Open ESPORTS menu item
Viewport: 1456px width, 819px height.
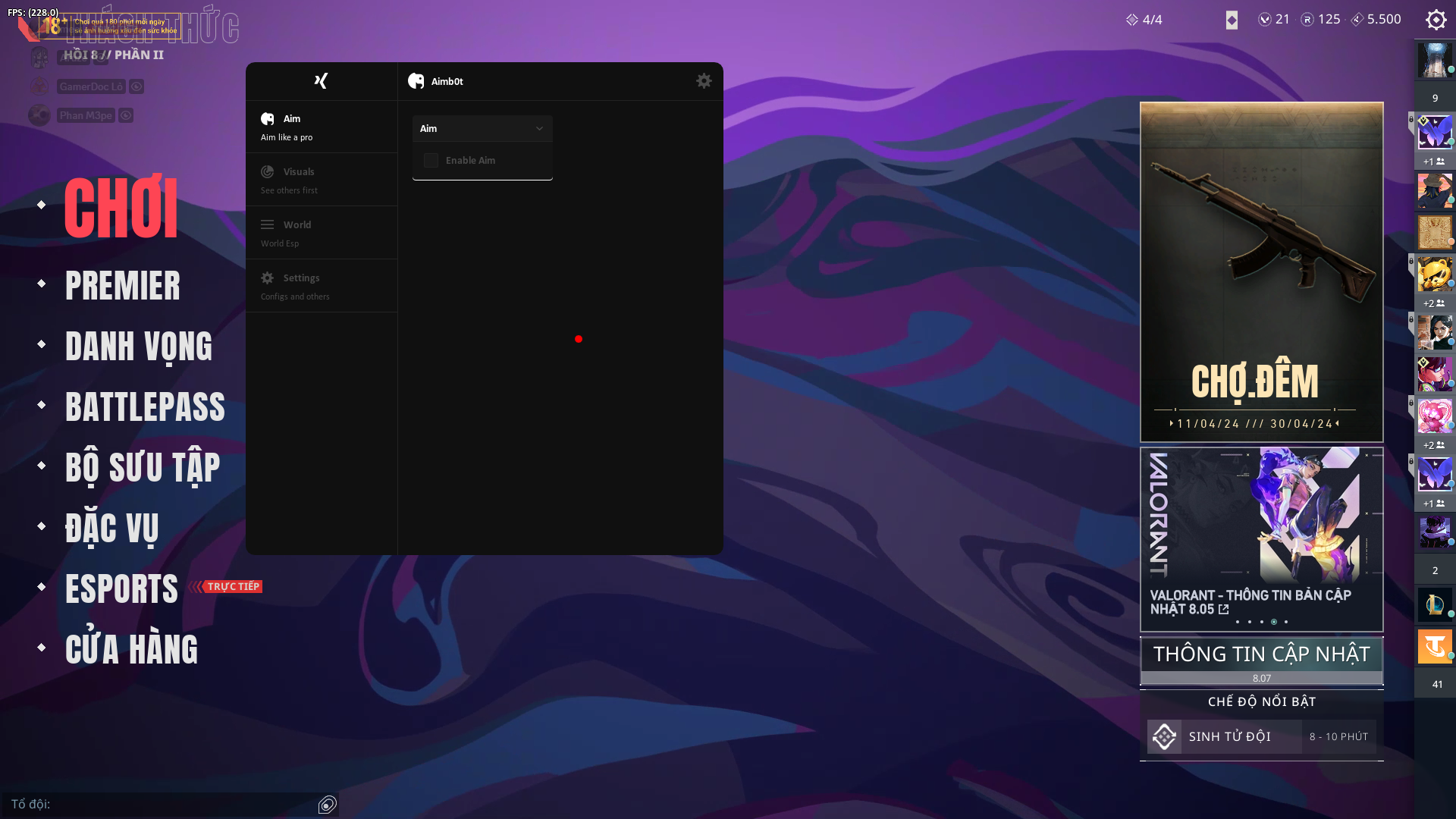click(x=121, y=589)
